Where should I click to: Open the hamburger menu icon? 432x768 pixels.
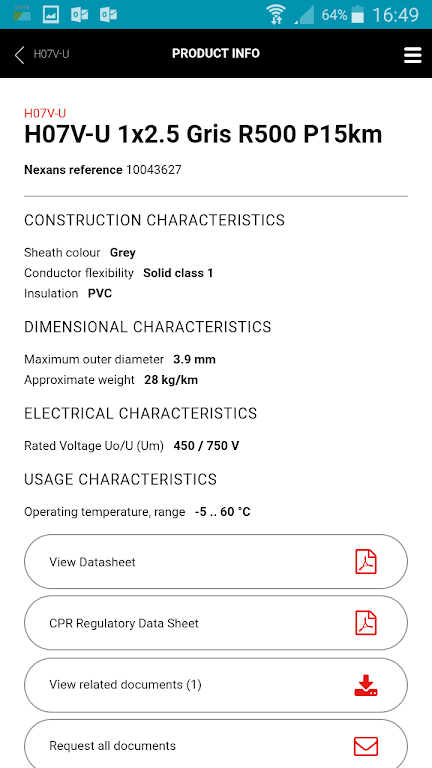coord(412,55)
